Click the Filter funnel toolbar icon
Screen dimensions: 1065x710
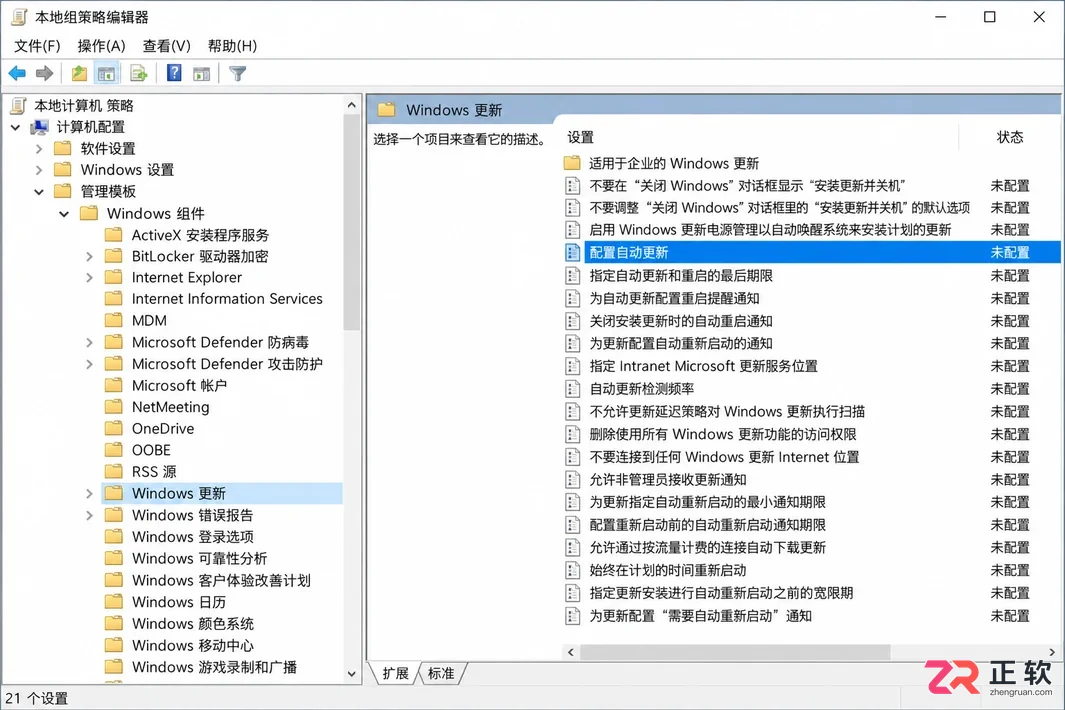(x=237, y=73)
